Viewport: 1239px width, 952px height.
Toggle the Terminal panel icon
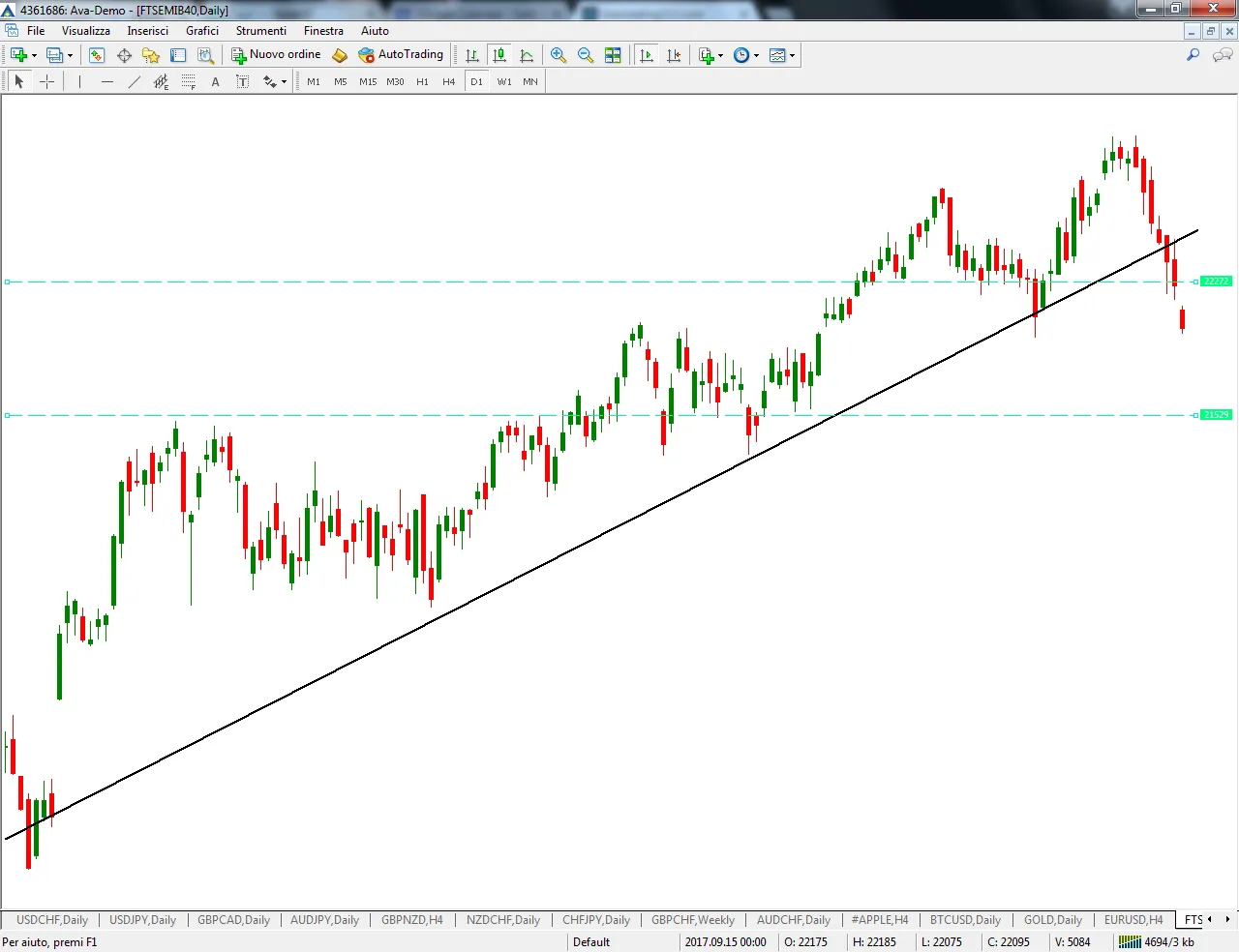tap(178, 55)
